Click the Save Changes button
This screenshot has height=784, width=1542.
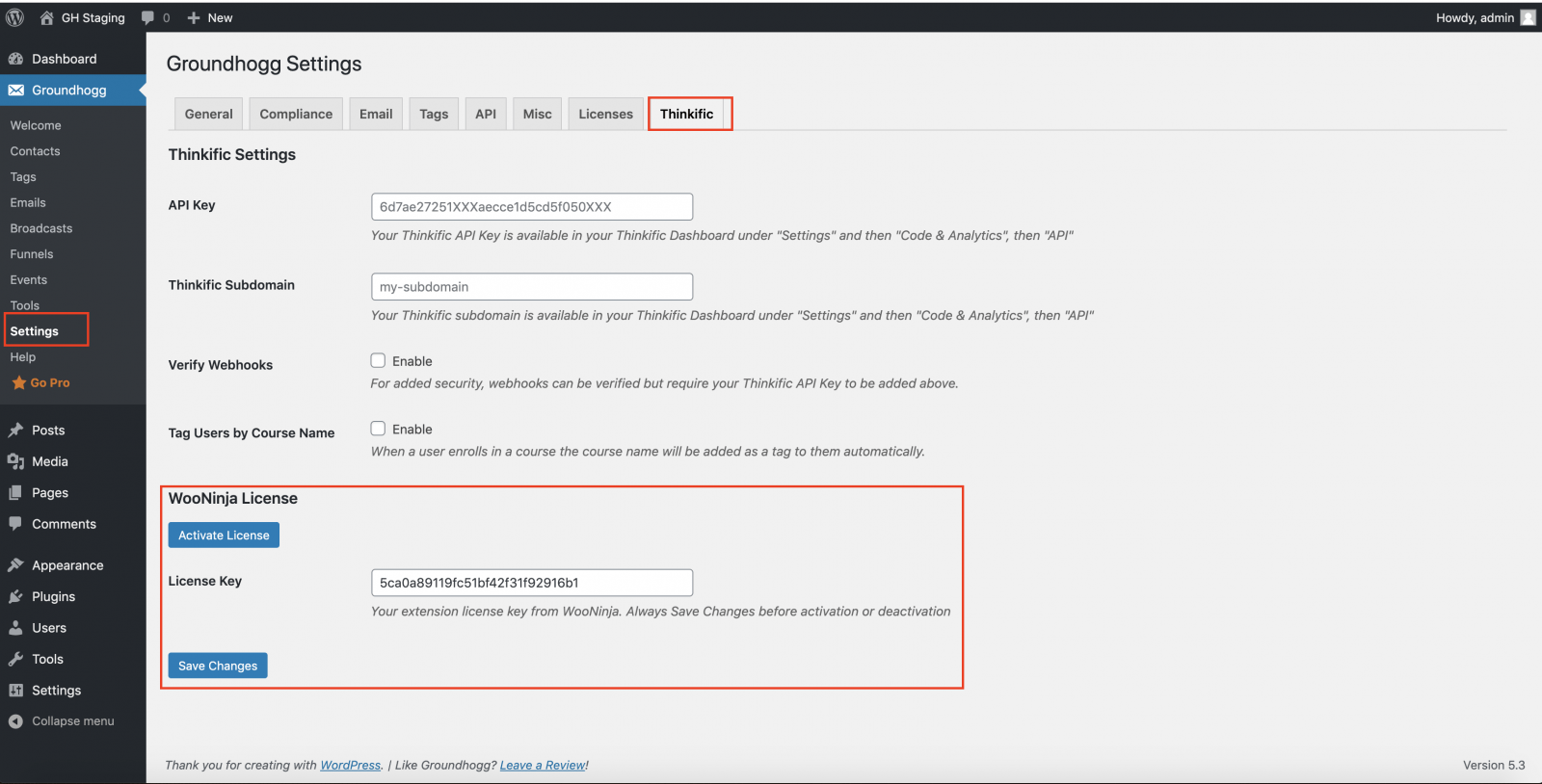pos(218,666)
